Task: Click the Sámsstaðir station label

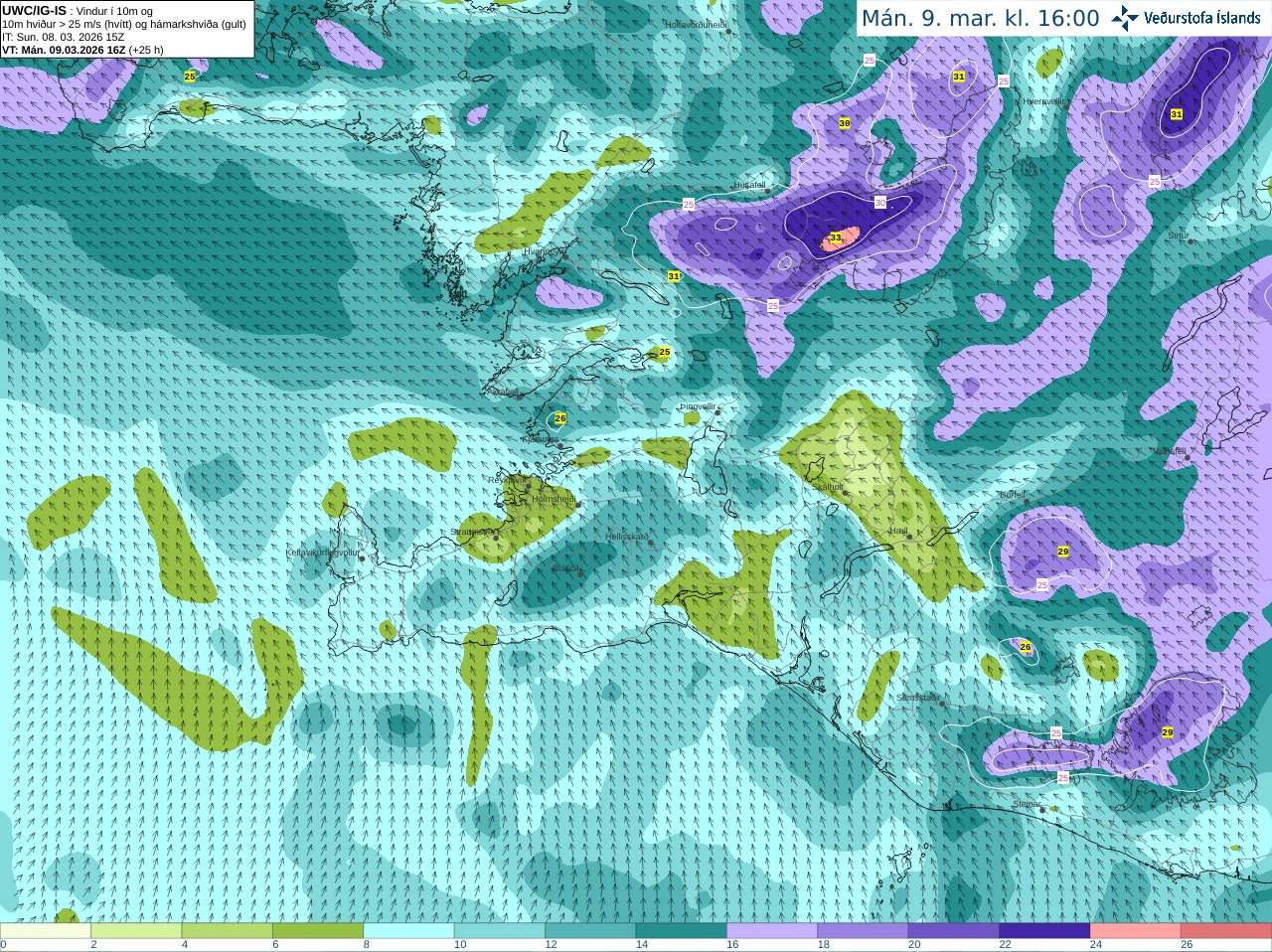Action: [x=916, y=698]
